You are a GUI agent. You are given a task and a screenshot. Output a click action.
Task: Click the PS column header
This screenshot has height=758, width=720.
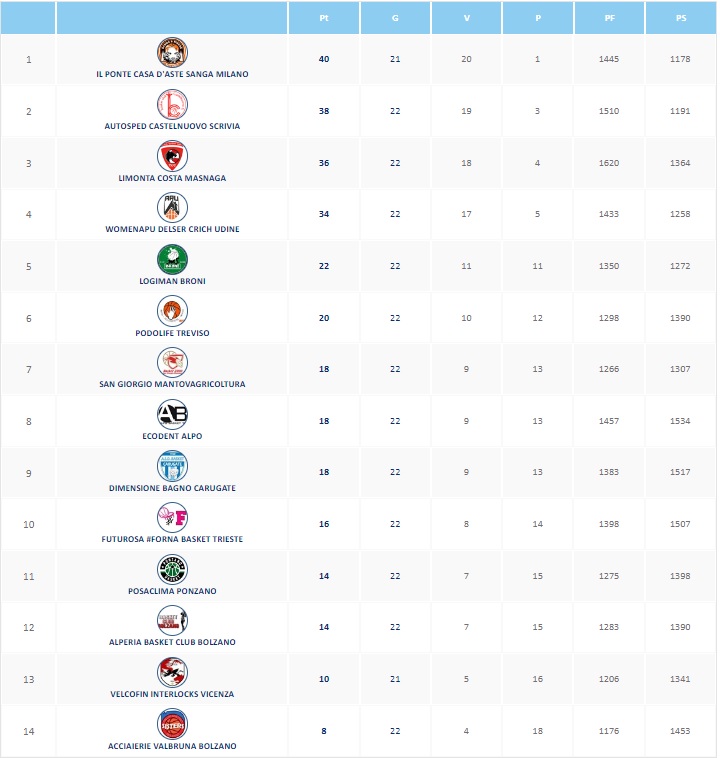point(681,18)
